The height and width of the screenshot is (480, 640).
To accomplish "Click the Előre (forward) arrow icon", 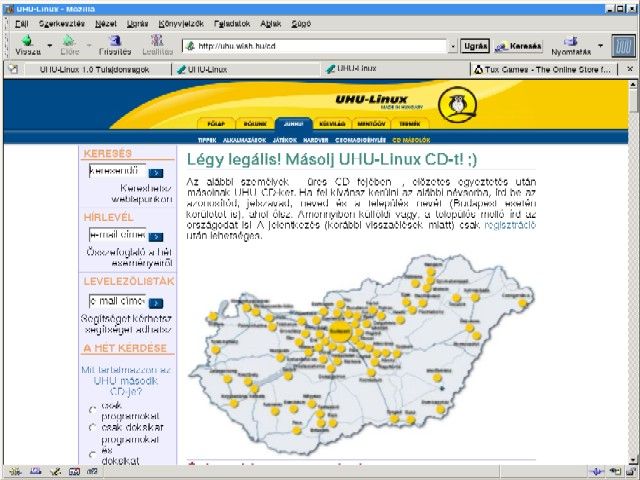I will (x=69, y=40).
